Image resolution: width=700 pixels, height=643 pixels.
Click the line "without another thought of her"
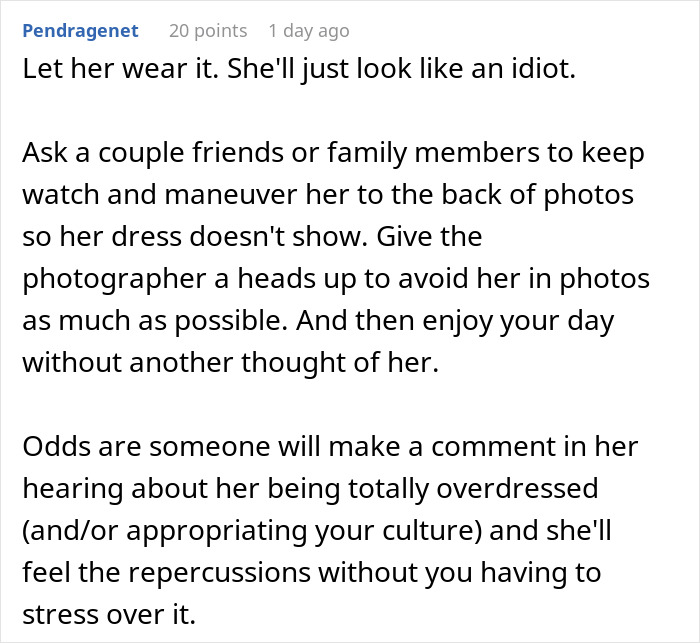click(x=230, y=362)
